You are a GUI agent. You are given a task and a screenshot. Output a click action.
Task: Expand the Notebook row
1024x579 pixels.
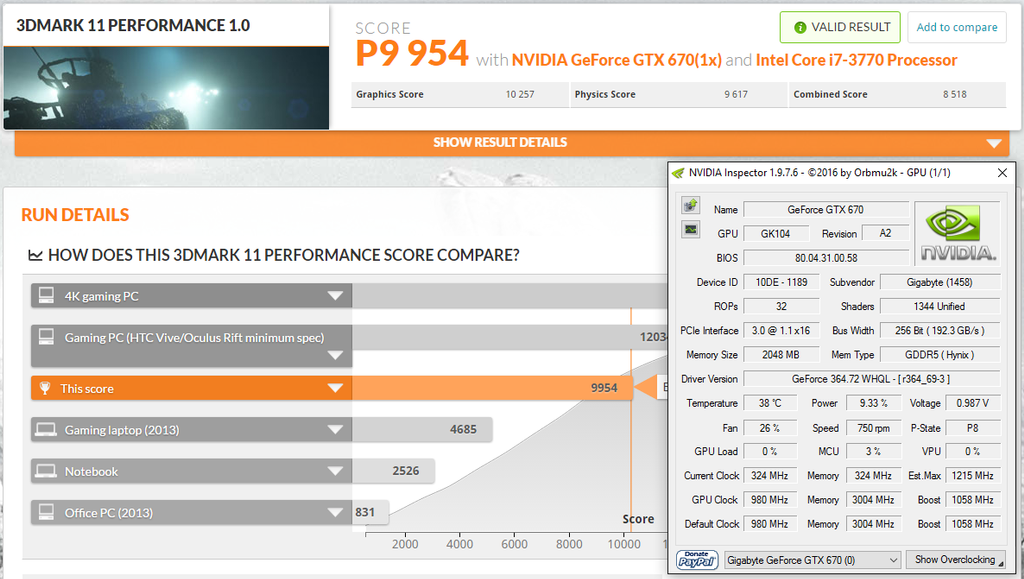point(335,471)
